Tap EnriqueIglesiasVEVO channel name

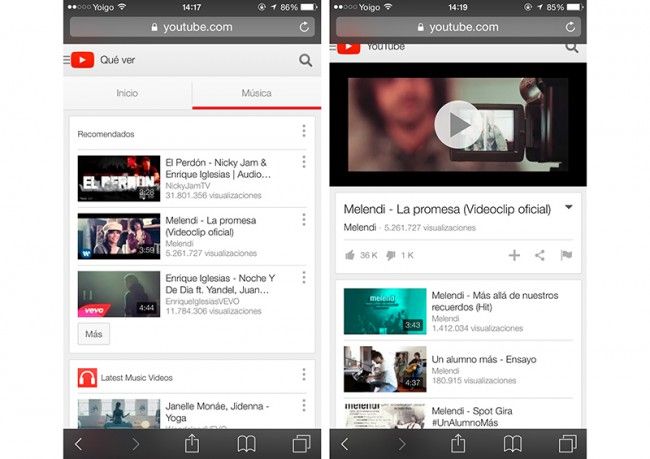click(x=202, y=301)
